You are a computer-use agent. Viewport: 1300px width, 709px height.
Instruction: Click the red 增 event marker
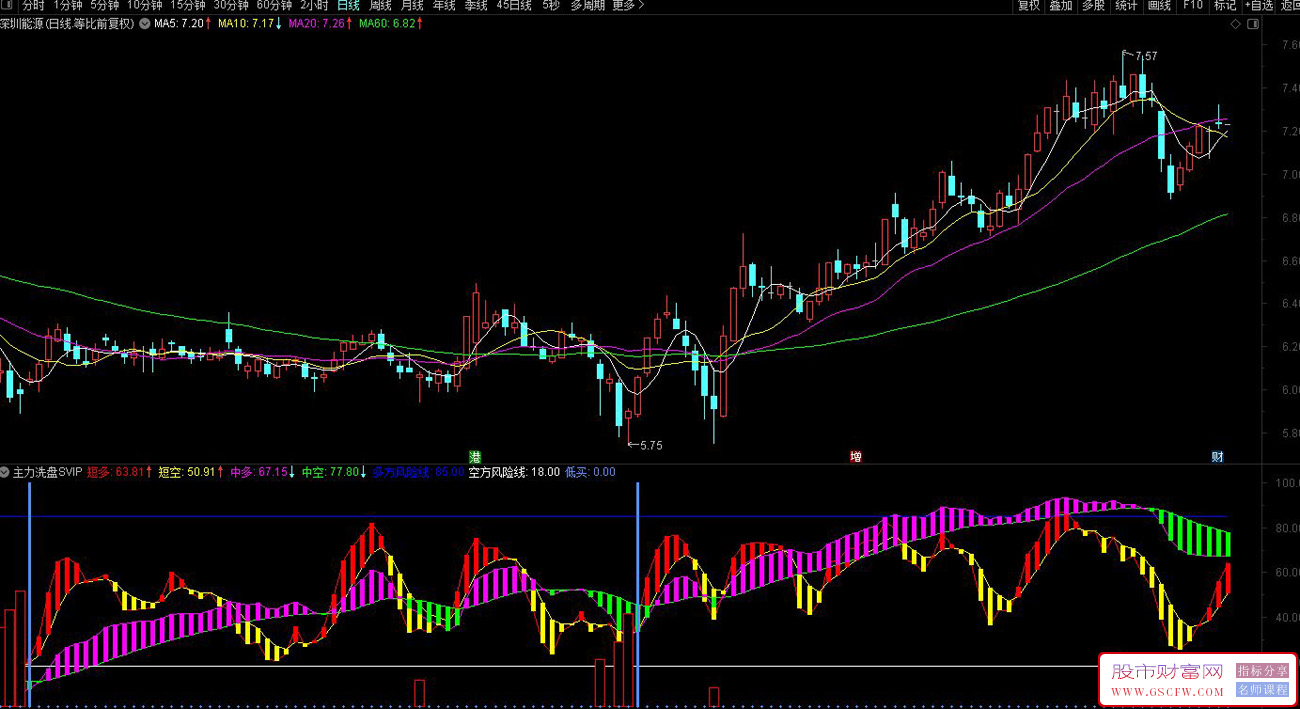click(856, 457)
